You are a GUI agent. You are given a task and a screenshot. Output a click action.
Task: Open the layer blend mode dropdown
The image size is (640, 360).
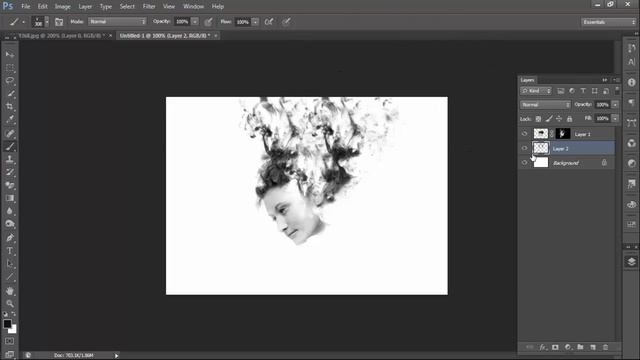click(545, 105)
